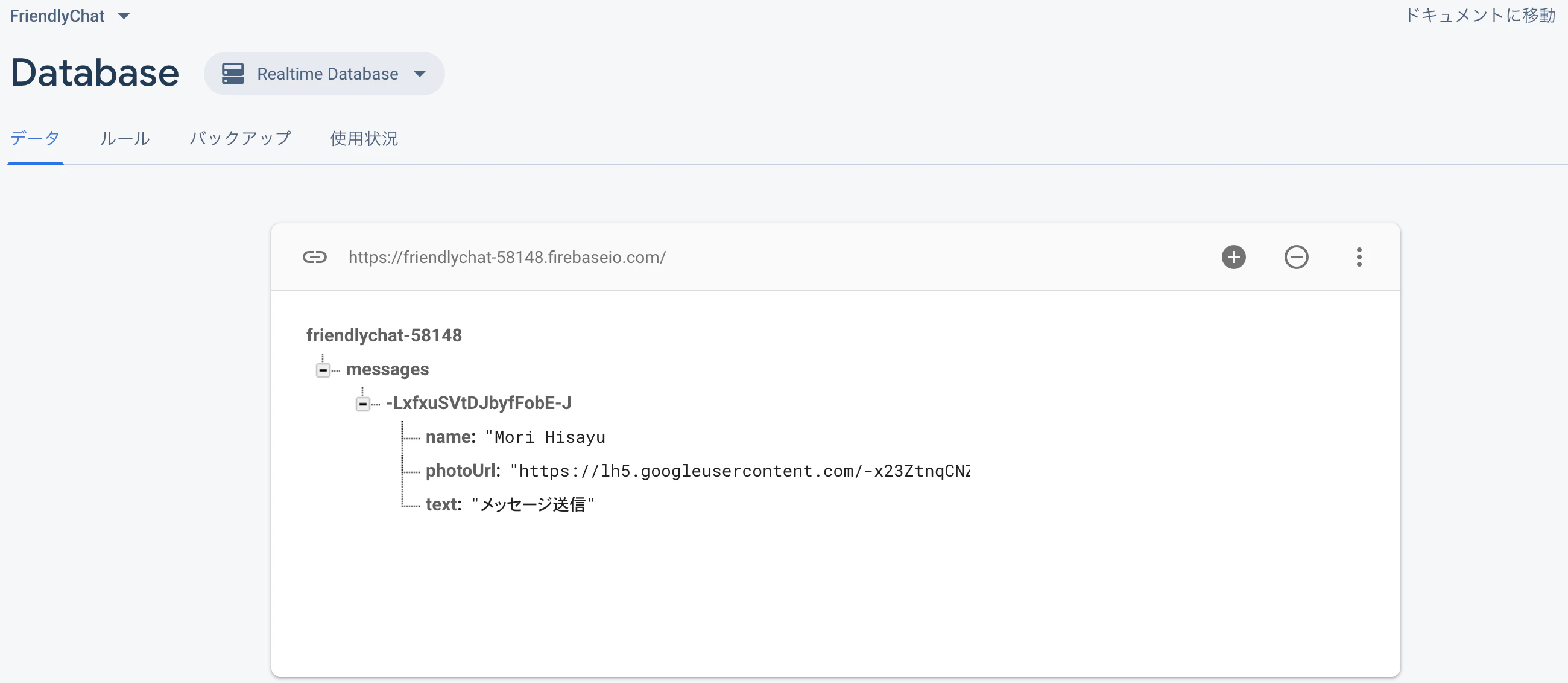The width and height of the screenshot is (1568, 683).
Task: Switch to the ルール tab
Action: click(x=125, y=138)
